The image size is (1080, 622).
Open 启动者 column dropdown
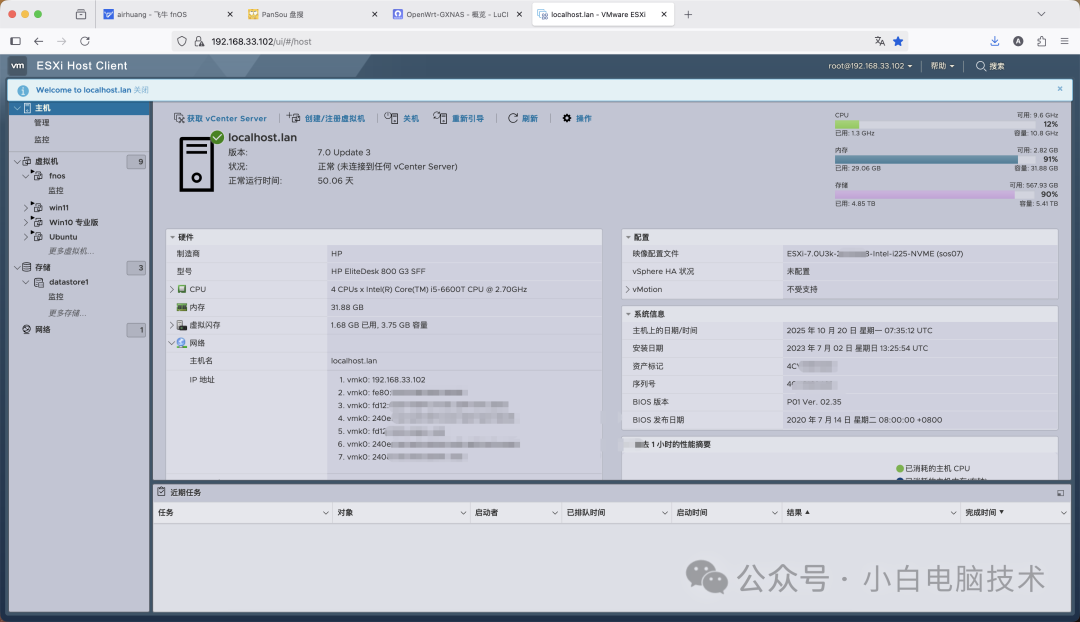point(554,512)
